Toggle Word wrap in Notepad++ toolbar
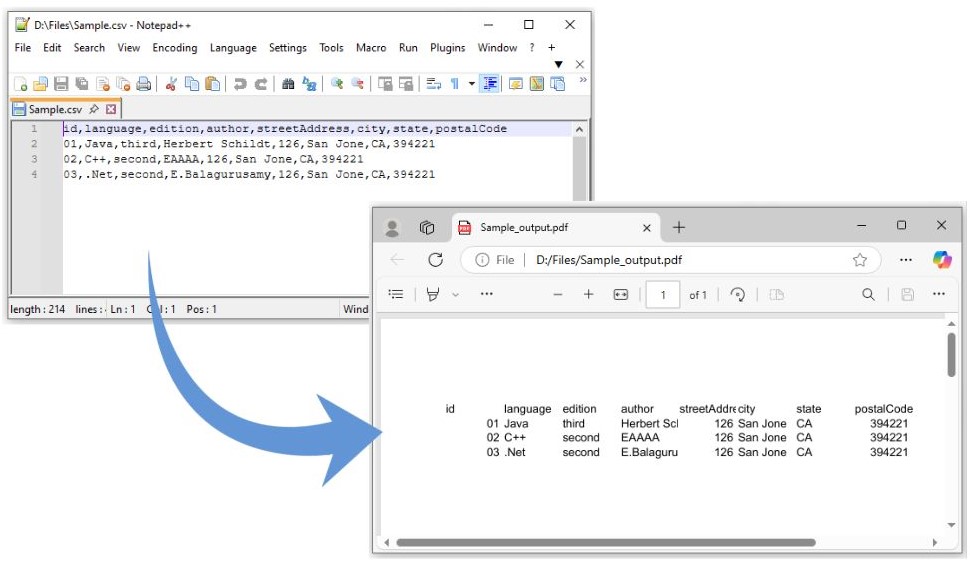The width and height of the screenshot is (970, 568). pos(433,84)
